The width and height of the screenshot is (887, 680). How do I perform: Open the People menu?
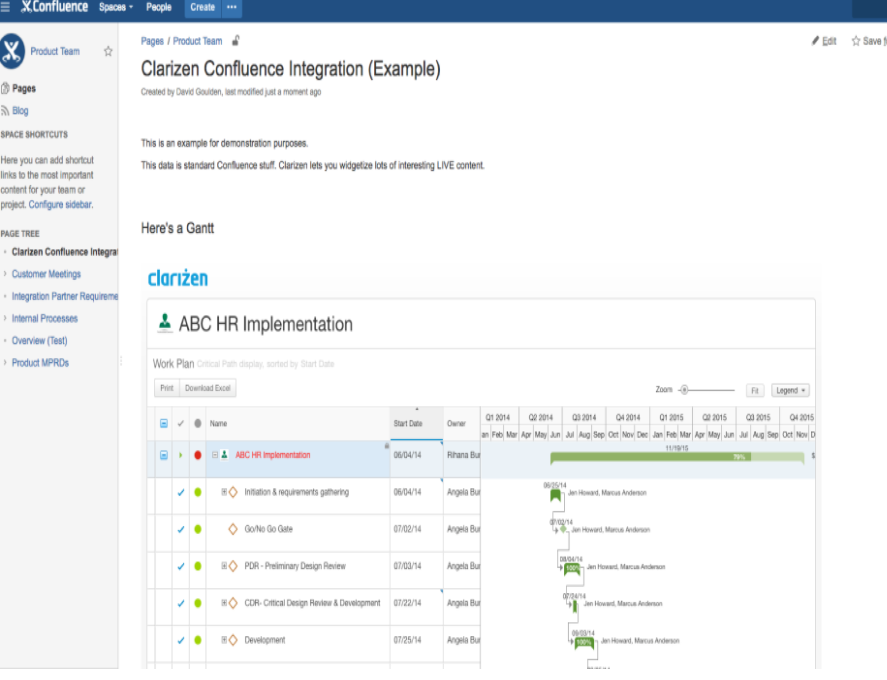point(158,7)
